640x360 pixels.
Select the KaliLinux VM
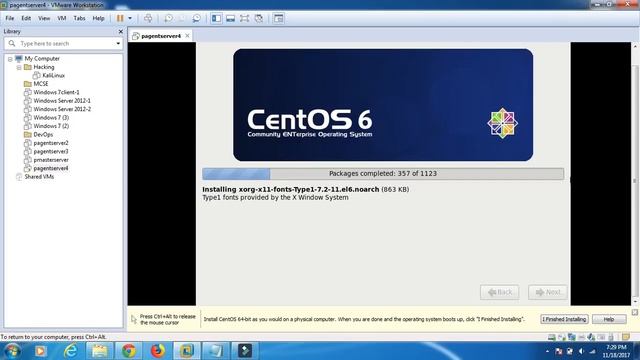point(53,76)
